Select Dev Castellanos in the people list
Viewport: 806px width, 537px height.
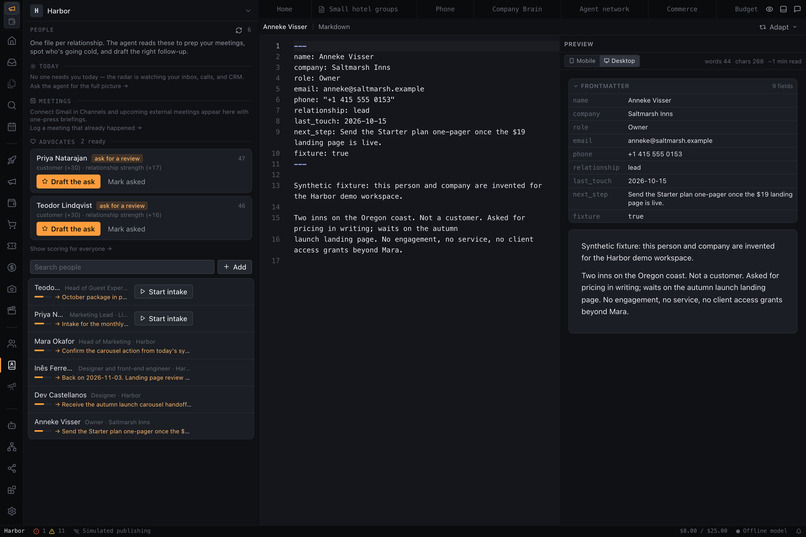[141, 399]
